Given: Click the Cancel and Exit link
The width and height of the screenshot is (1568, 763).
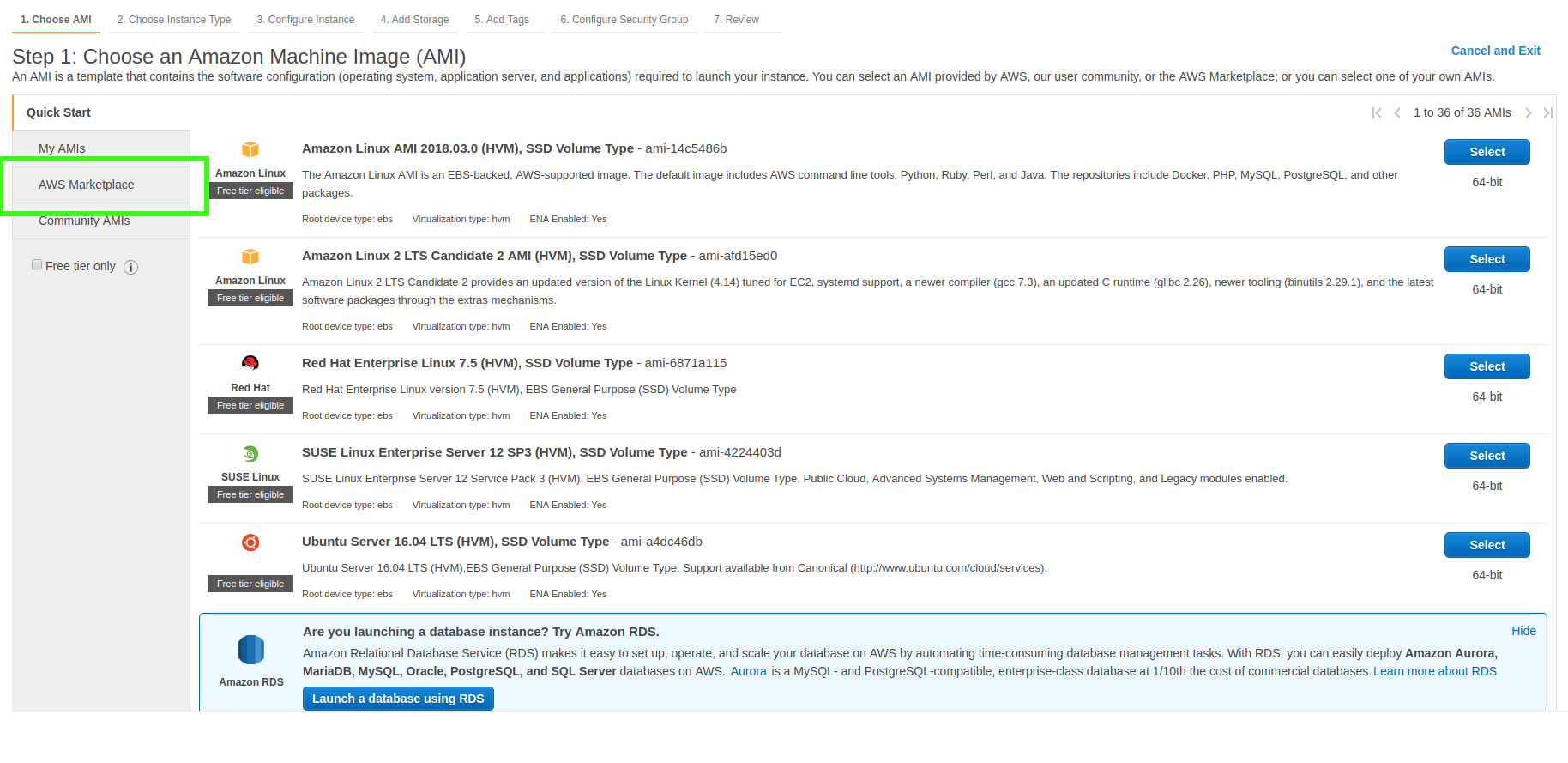Looking at the screenshot, I should 1495,51.
